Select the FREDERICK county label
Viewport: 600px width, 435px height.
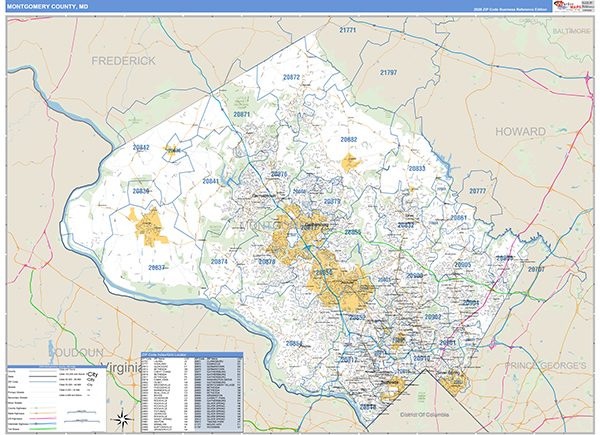click(x=124, y=62)
